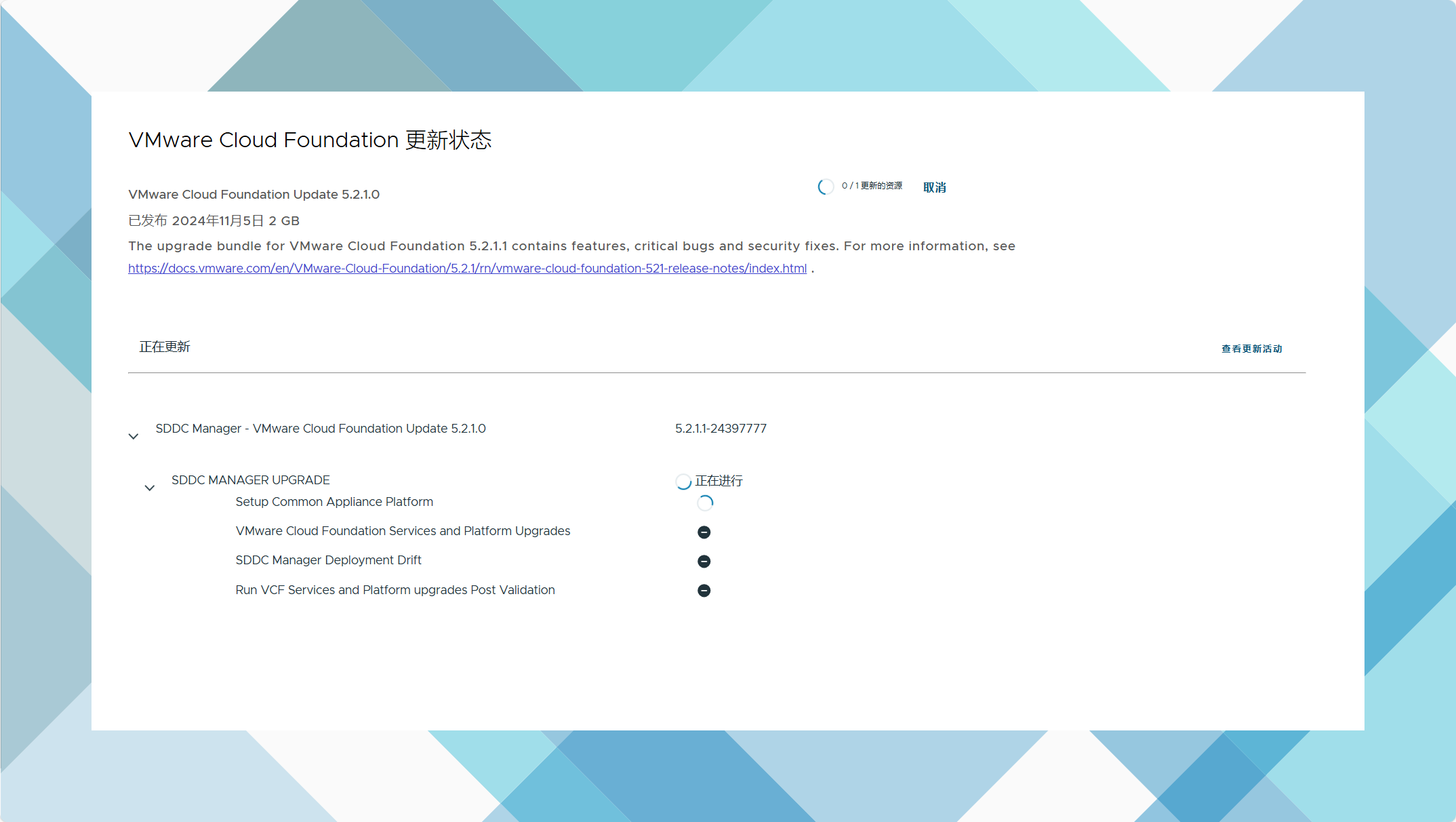Click the 0 / 1 更新的资源 progress text
This screenshot has width=1456, height=822.
pyautogui.click(x=872, y=186)
